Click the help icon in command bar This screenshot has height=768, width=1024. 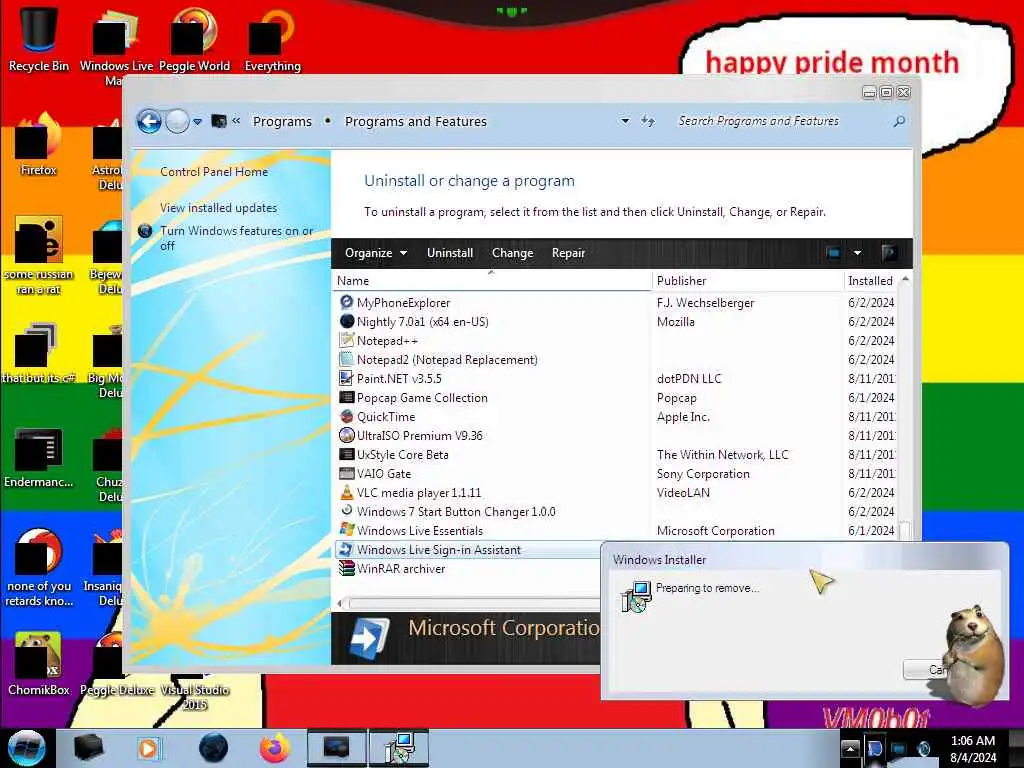(889, 253)
